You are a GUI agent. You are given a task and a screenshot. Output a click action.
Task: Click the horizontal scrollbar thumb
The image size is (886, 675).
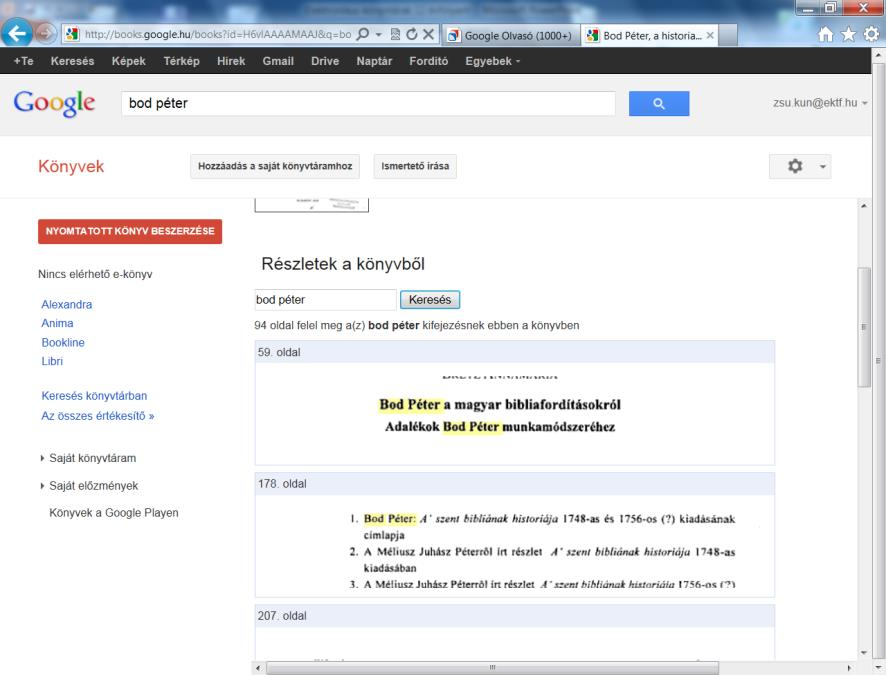coord(492,668)
